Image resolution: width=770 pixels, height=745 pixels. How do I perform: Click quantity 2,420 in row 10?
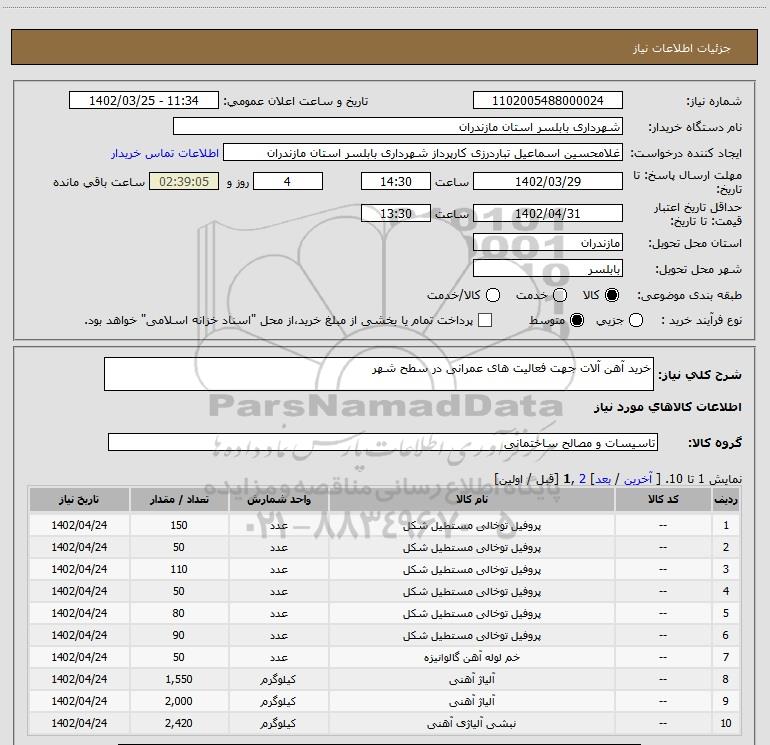point(179,723)
